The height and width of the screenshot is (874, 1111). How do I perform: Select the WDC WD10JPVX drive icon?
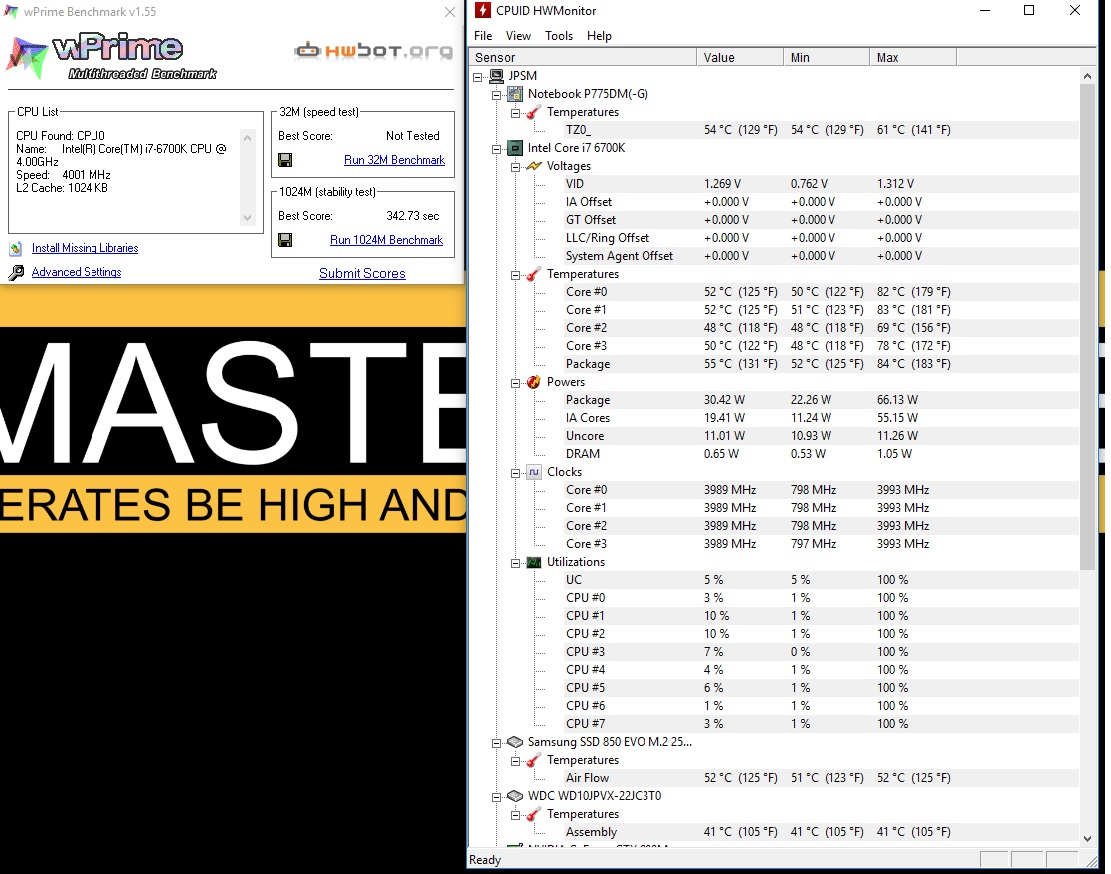pyautogui.click(x=515, y=796)
